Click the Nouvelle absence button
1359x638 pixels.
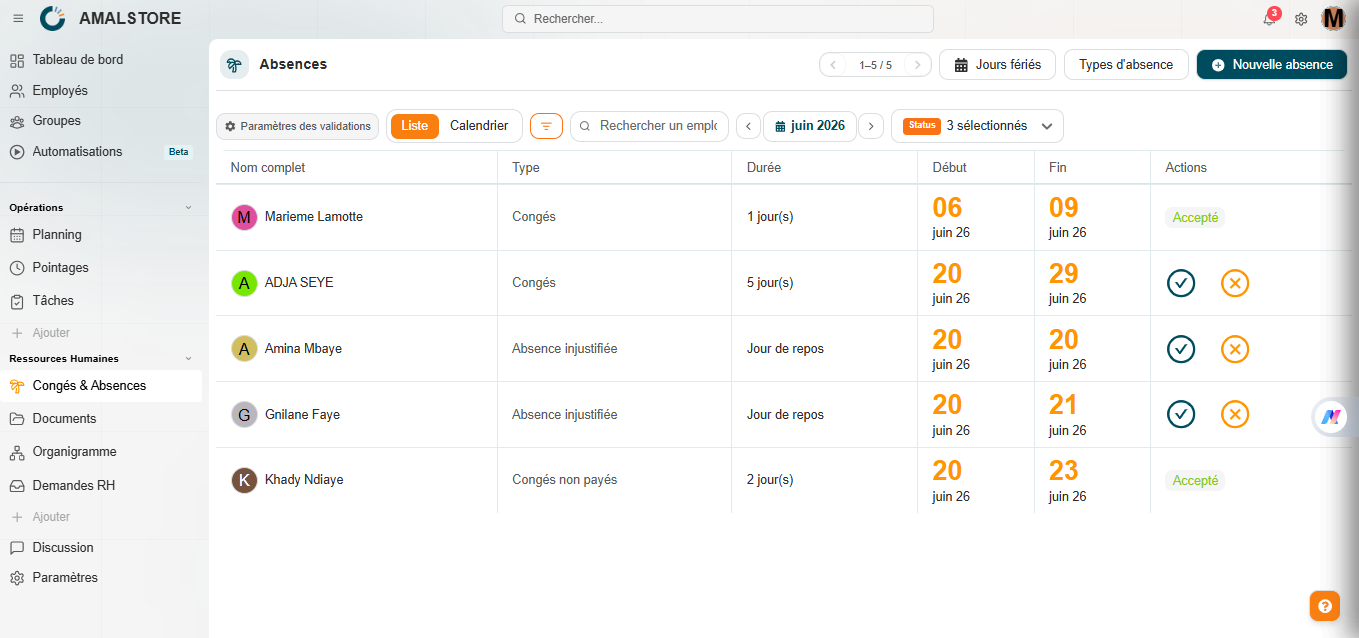click(1272, 65)
